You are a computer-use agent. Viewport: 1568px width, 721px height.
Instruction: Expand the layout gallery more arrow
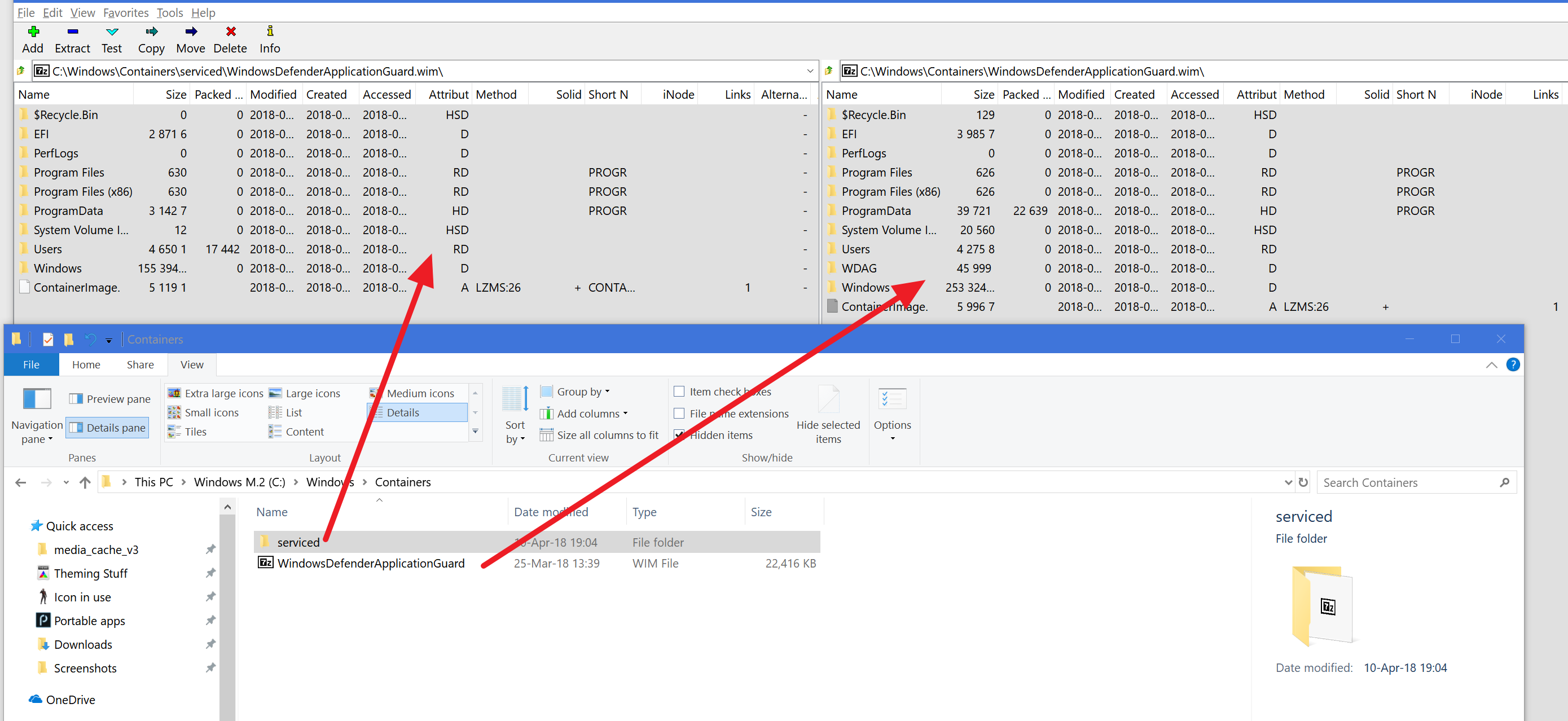click(x=476, y=432)
